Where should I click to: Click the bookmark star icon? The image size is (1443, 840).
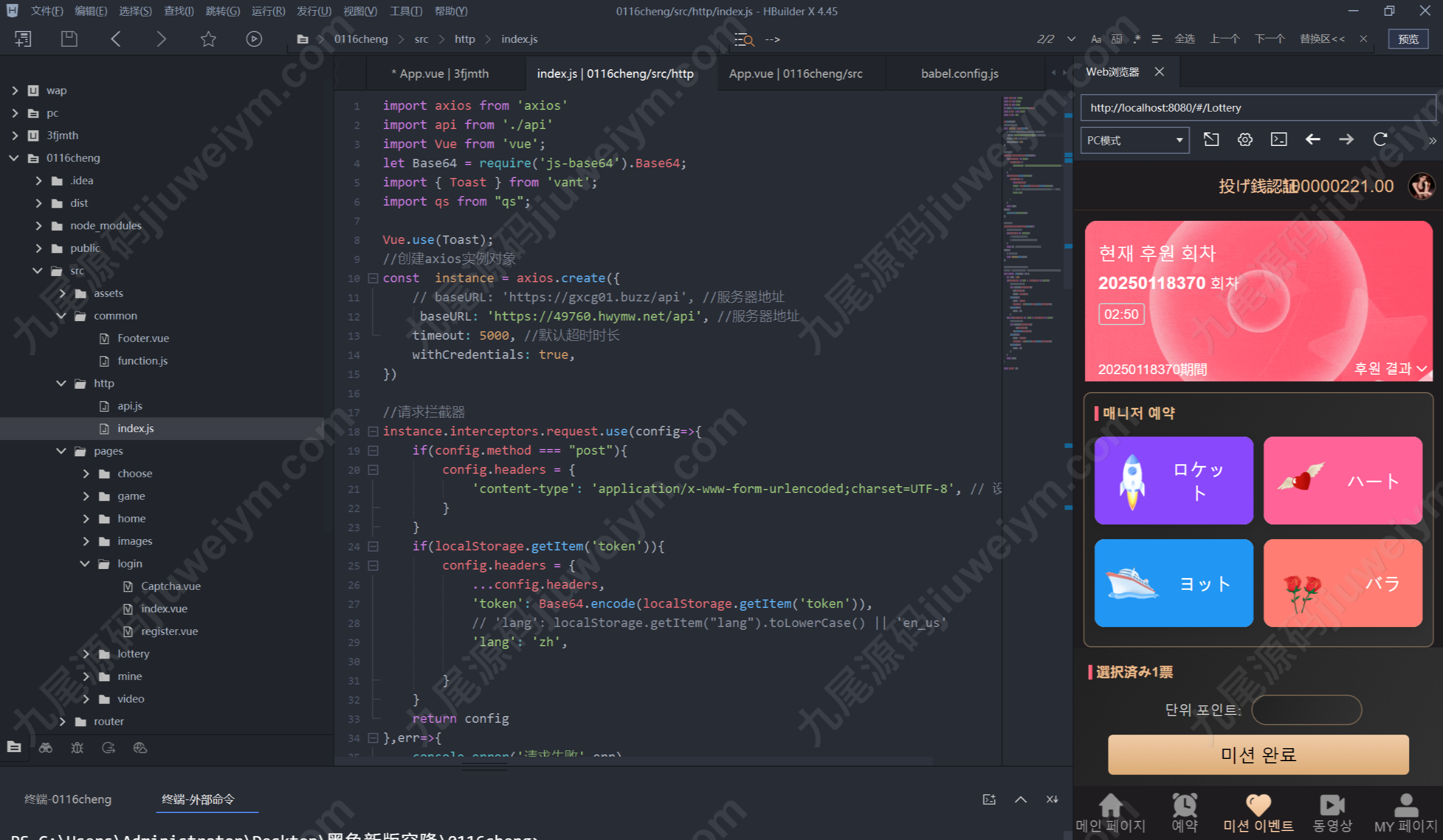(209, 39)
